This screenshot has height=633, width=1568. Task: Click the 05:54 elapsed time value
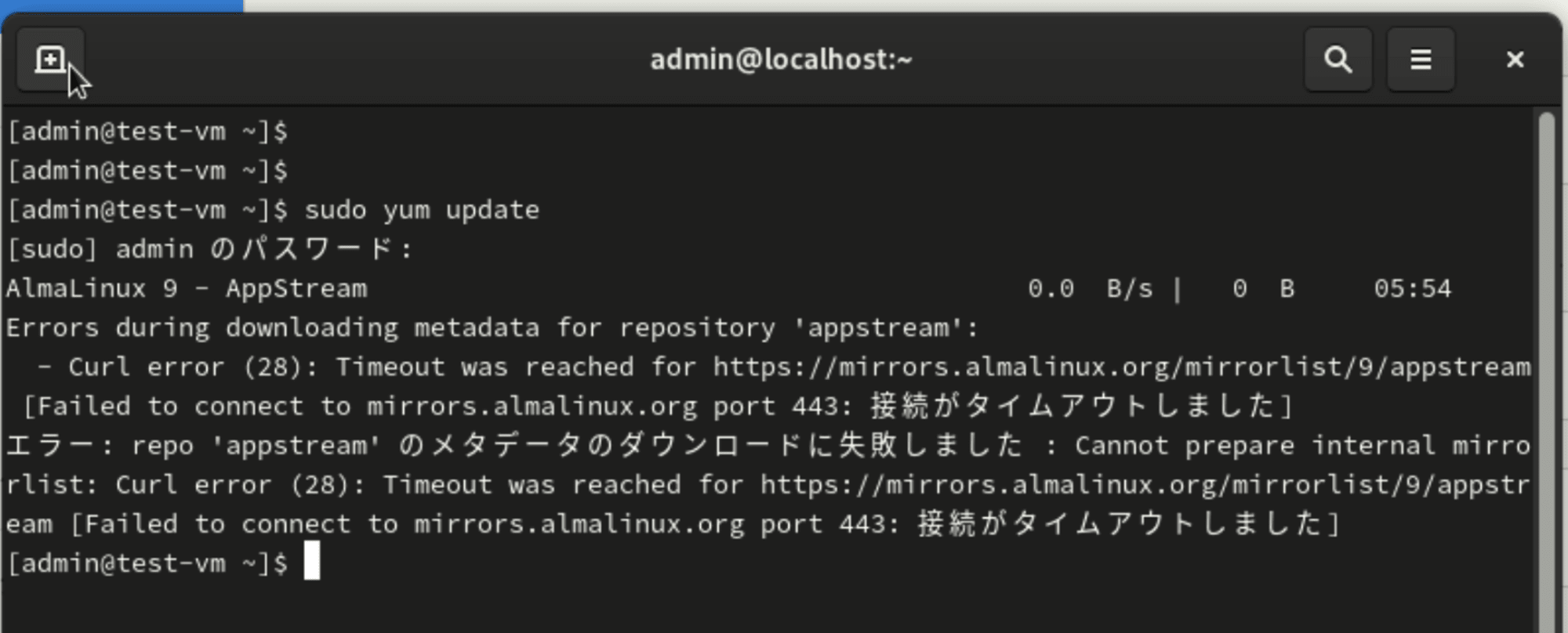click(x=1413, y=288)
